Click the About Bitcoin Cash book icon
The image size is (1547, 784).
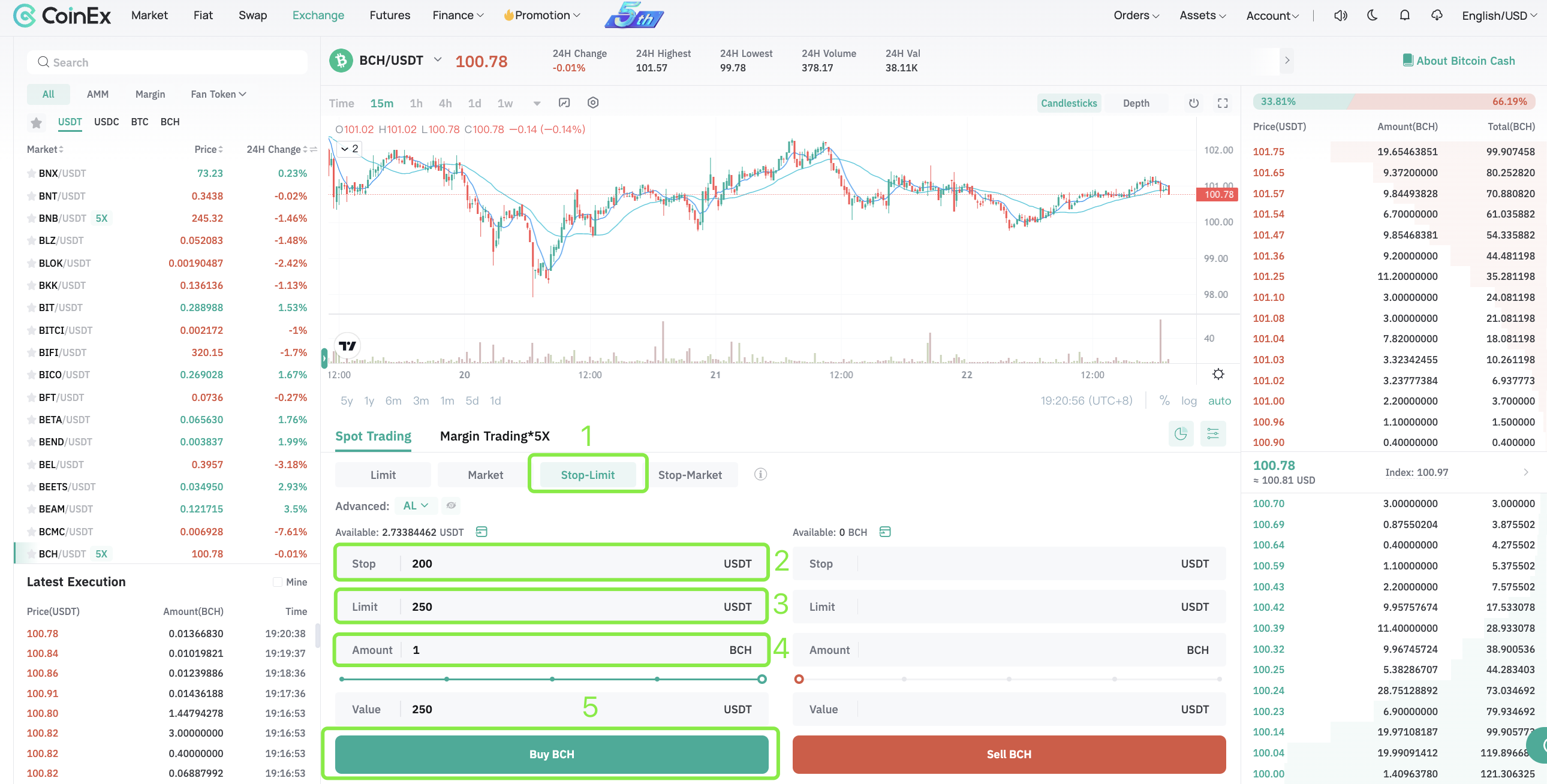coord(1407,60)
